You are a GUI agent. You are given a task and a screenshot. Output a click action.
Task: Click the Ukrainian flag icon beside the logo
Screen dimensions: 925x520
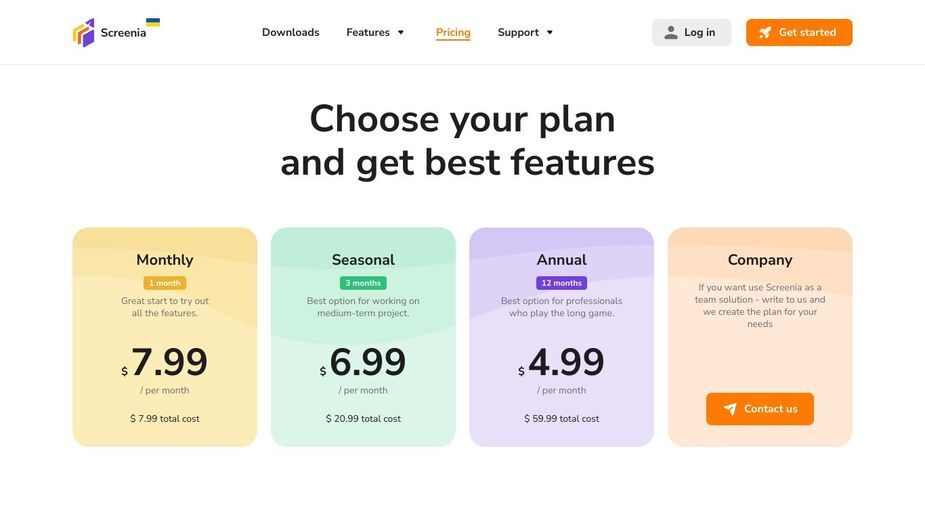coord(153,22)
